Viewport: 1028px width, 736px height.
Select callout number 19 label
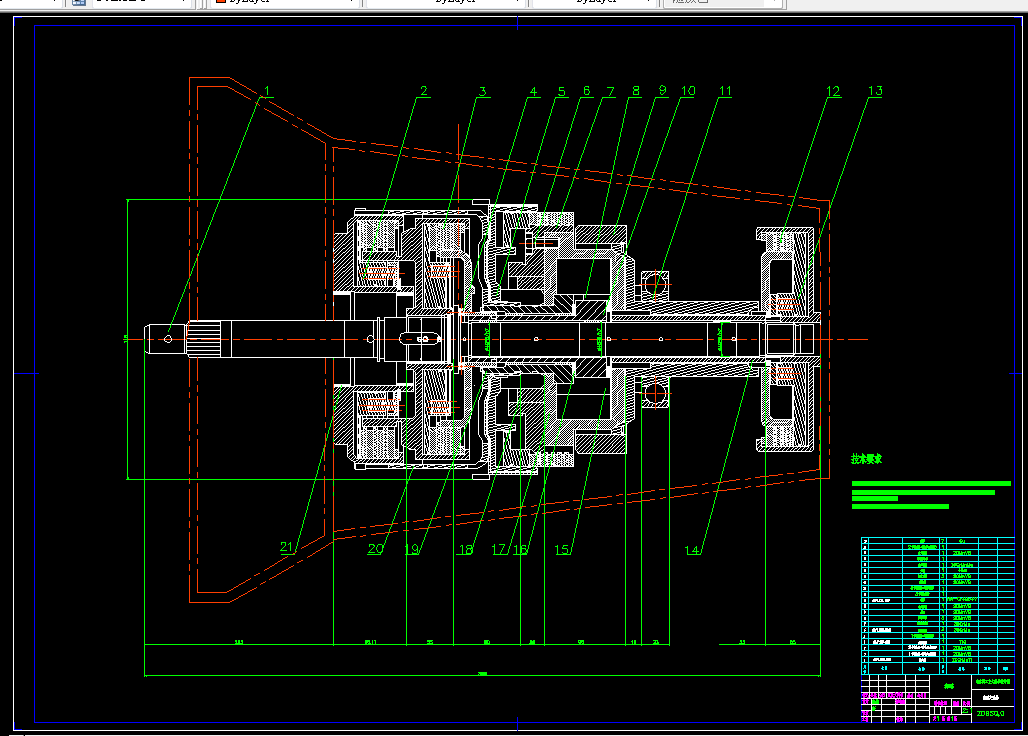tap(411, 549)
